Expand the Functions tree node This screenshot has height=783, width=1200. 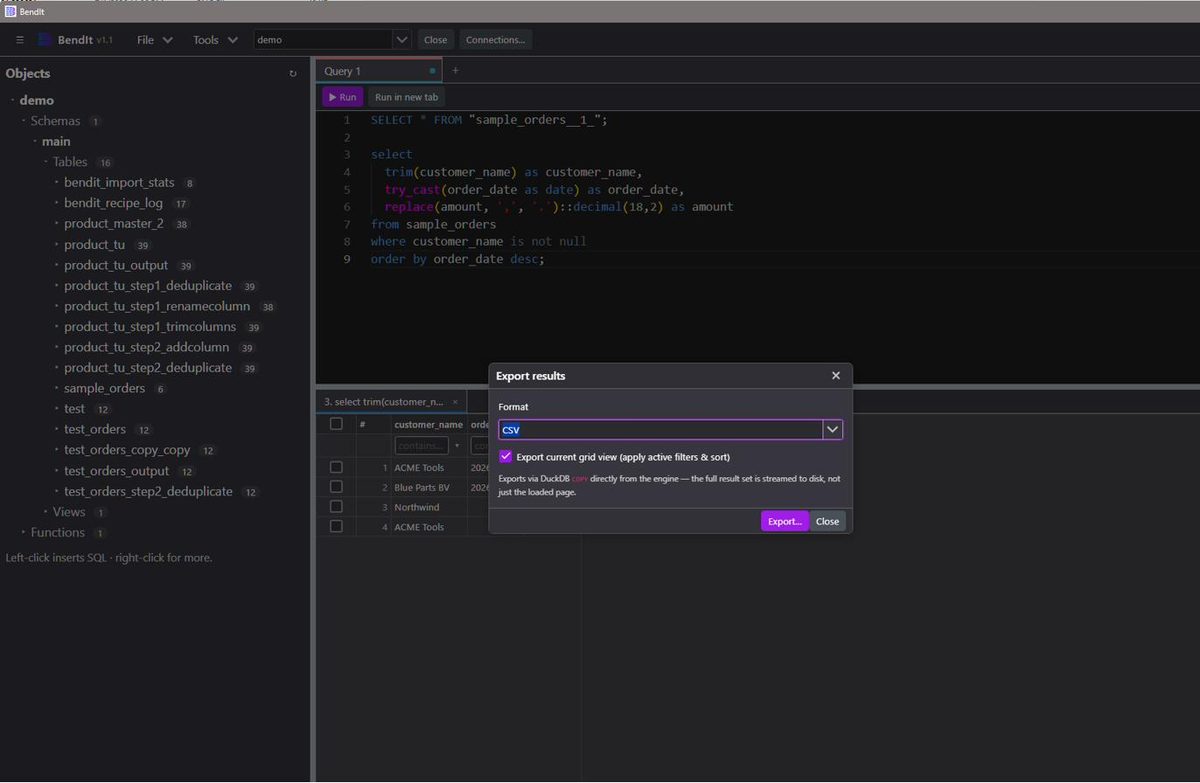(23, 533)
